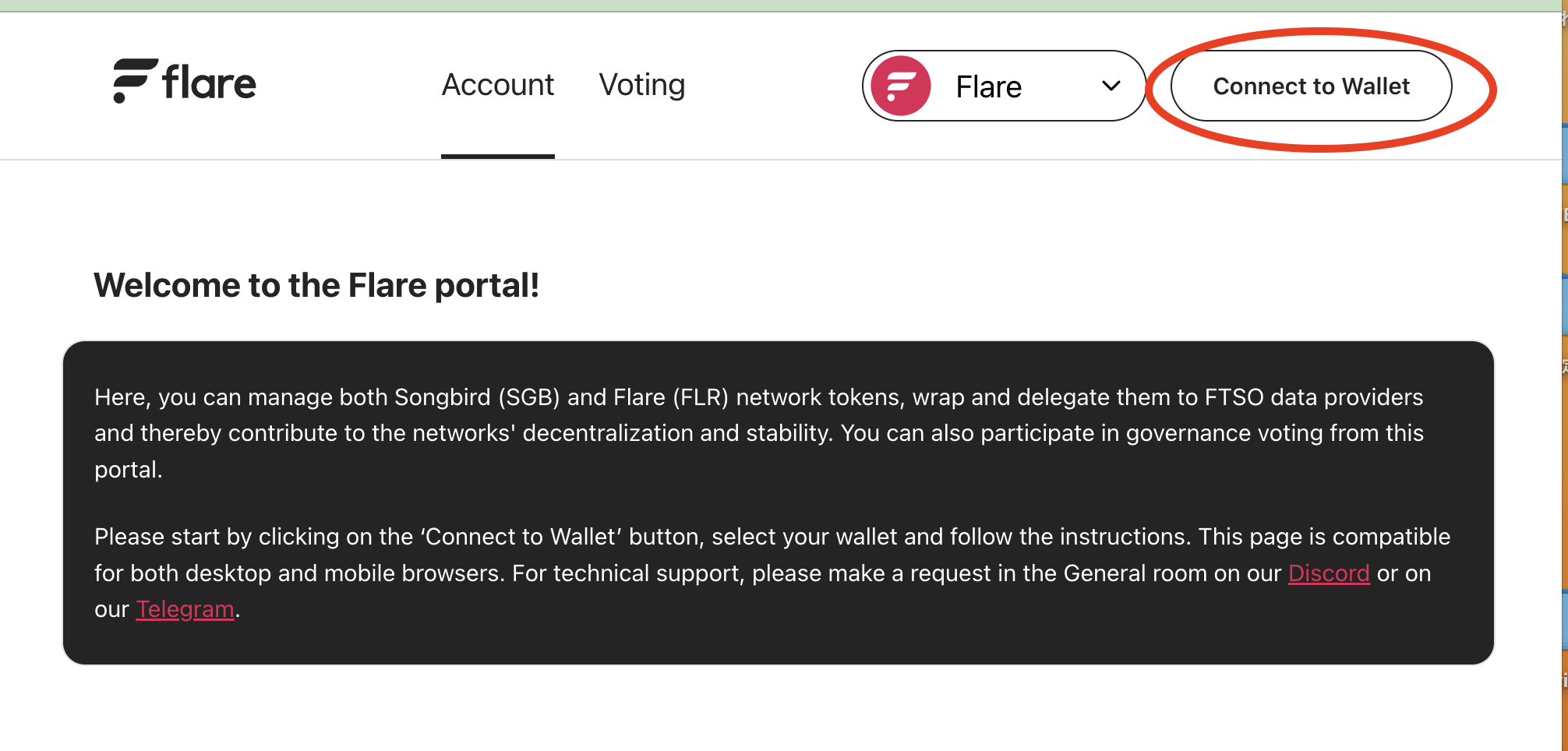The image size is (1568, 751).
Task: Expand the network selector chevron arrow
Action: 1111,86
